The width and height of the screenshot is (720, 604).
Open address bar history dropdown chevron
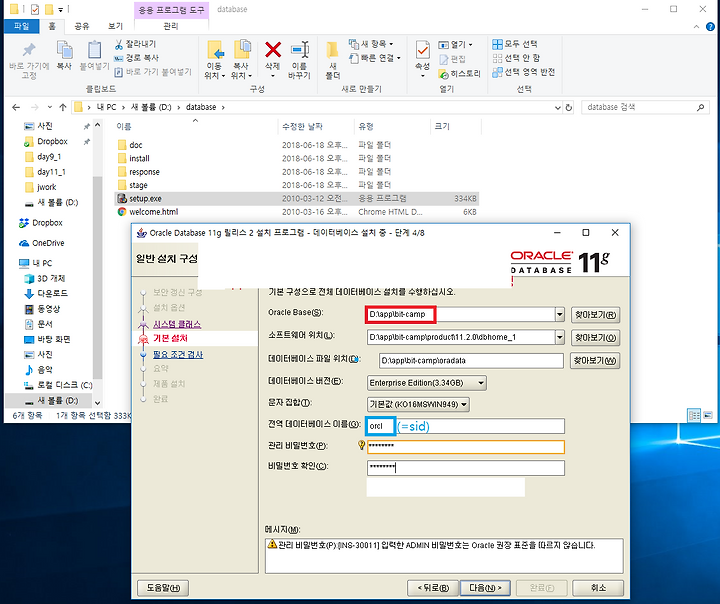tap(557, 107)
